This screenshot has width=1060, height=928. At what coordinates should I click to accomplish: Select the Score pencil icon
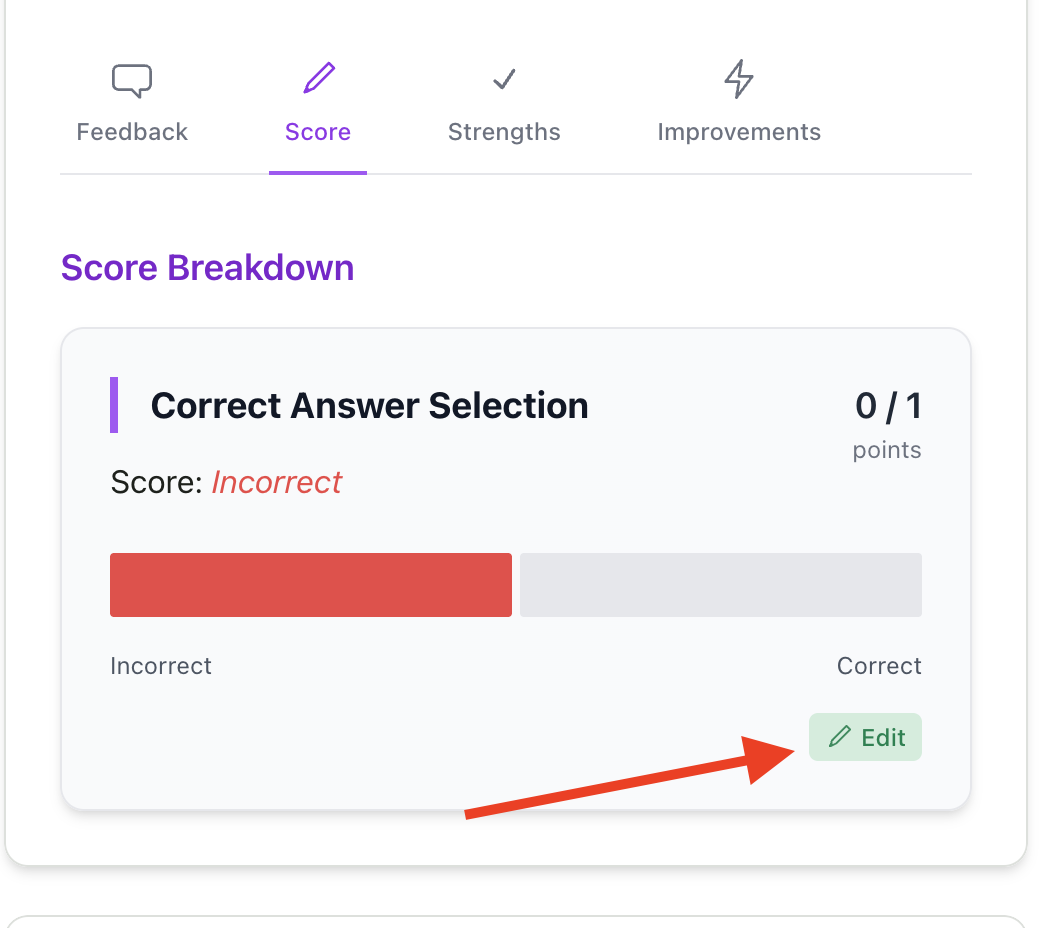coord(317,79)
